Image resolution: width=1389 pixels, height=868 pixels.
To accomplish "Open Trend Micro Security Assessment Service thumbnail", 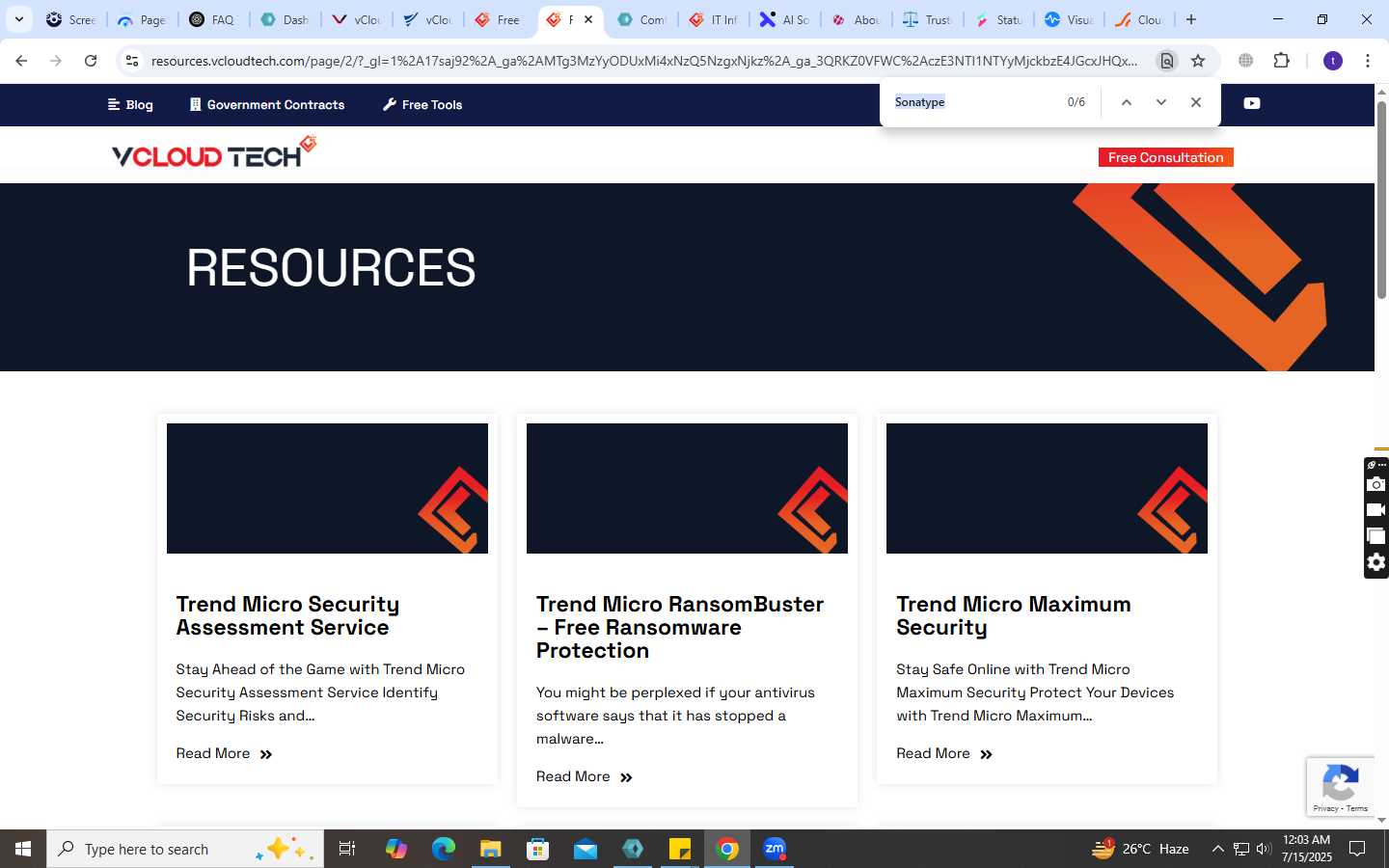I will tap(327, 488).
